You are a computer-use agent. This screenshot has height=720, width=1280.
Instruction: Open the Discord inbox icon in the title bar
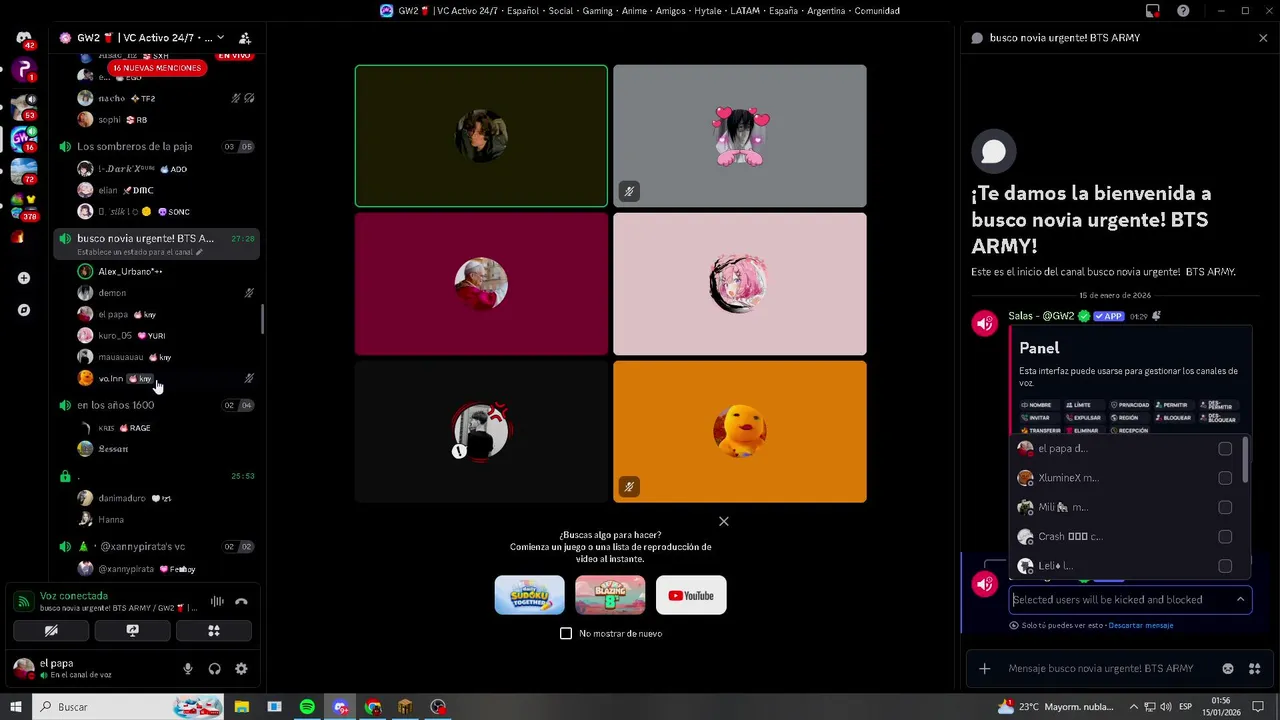[1153, 11]
